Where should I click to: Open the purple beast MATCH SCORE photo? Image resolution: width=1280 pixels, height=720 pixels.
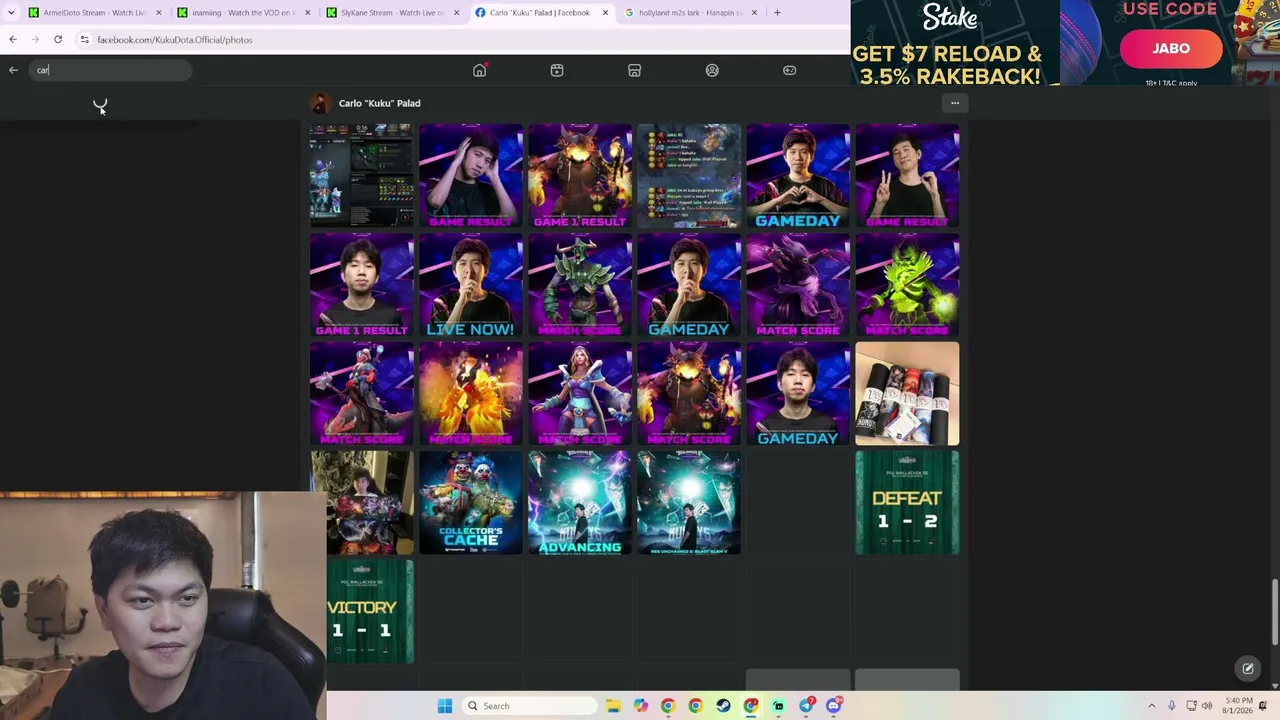[x=798, y=285]
